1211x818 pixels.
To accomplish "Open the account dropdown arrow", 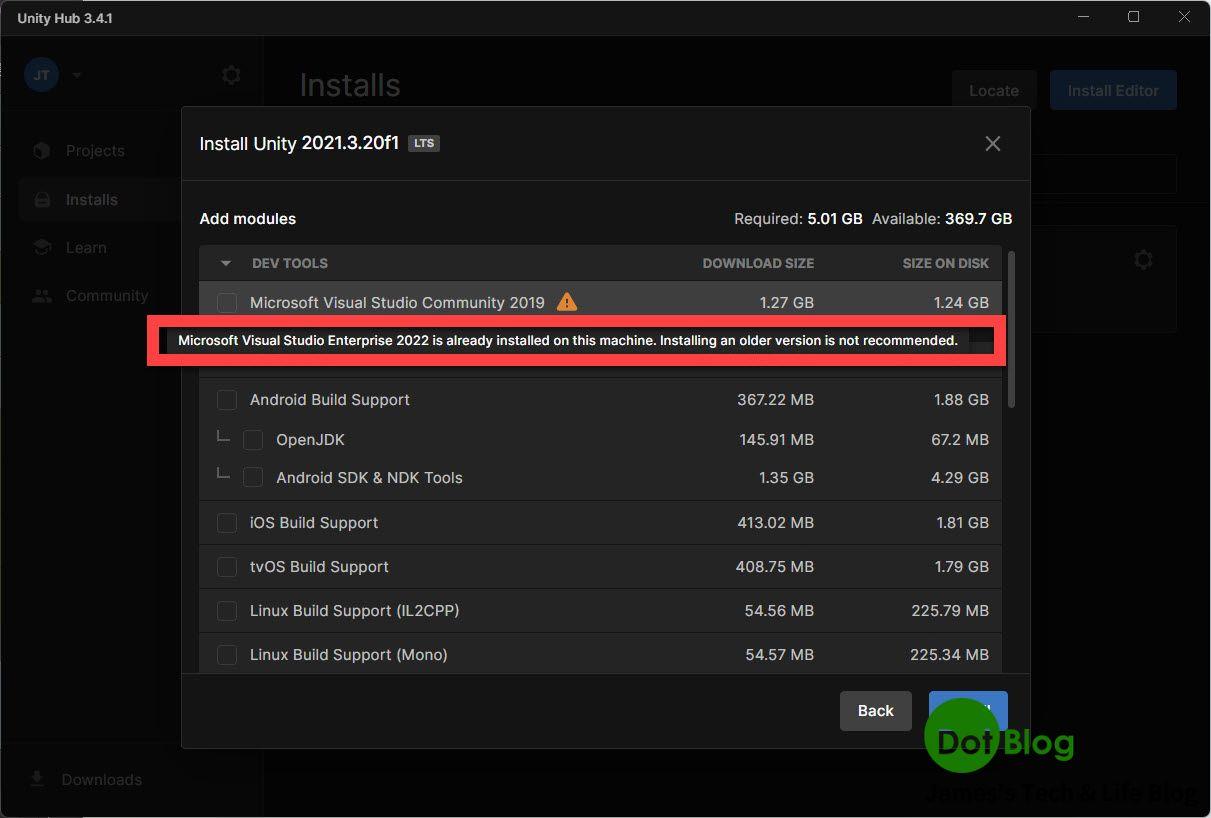I will pos(75,74).
